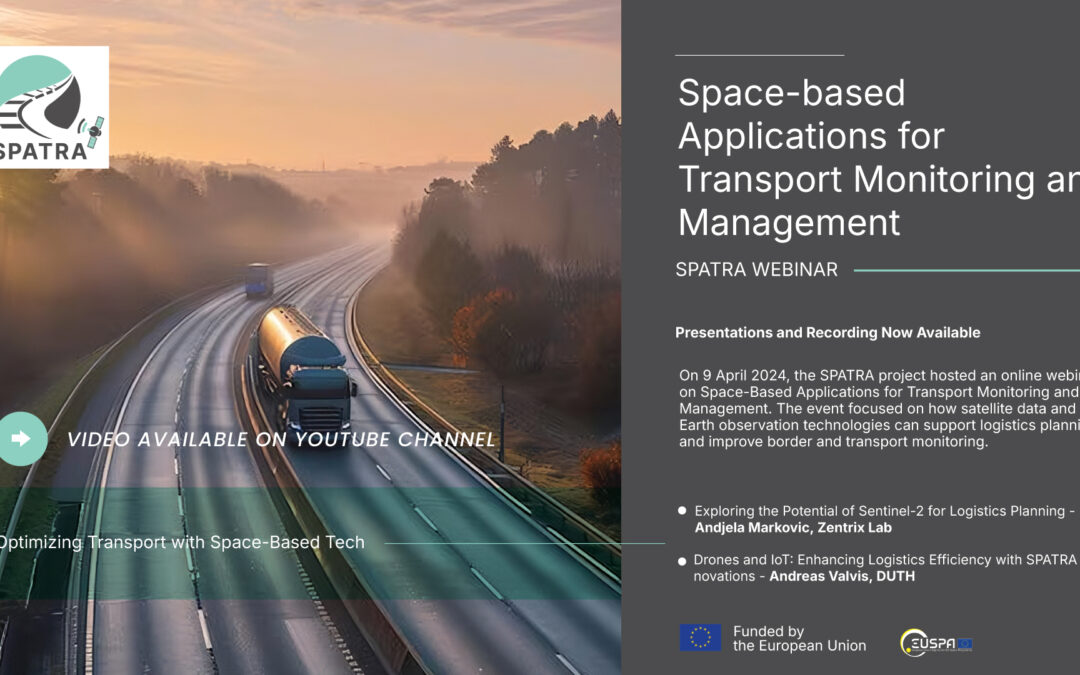The height and width of the screenshot is (675, 1080).
Task: Click the paragraph starting On 9 April 2024
Action: pos(879,408)
